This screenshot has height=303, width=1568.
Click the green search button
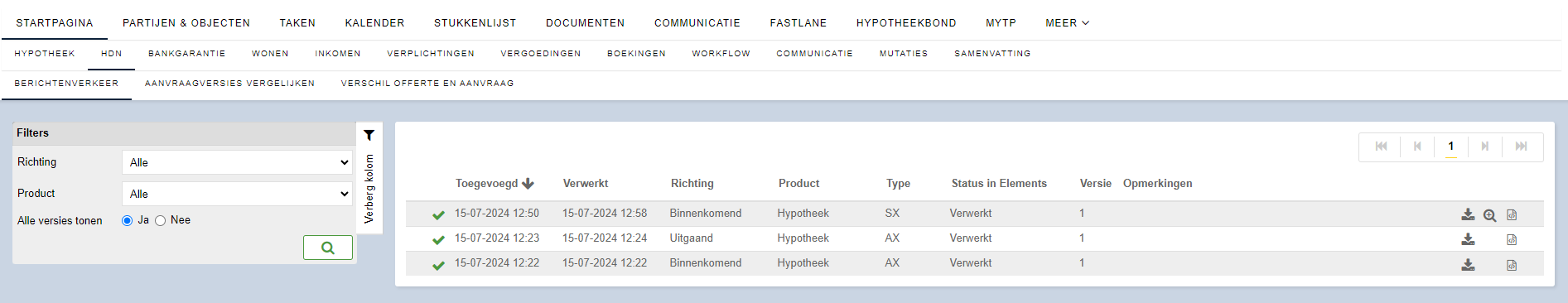pos(328,248)
